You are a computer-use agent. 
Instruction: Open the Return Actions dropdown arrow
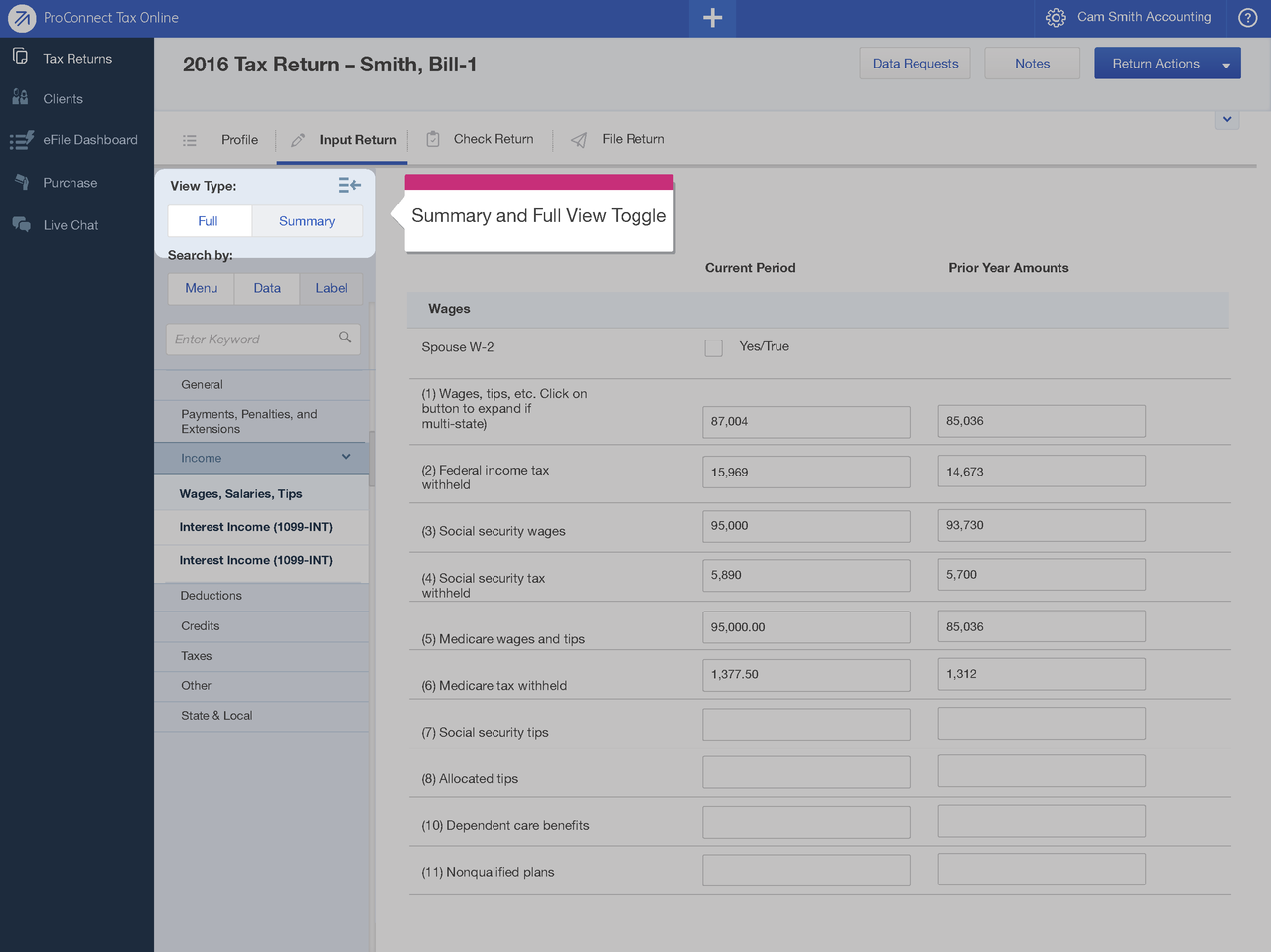1226,65
